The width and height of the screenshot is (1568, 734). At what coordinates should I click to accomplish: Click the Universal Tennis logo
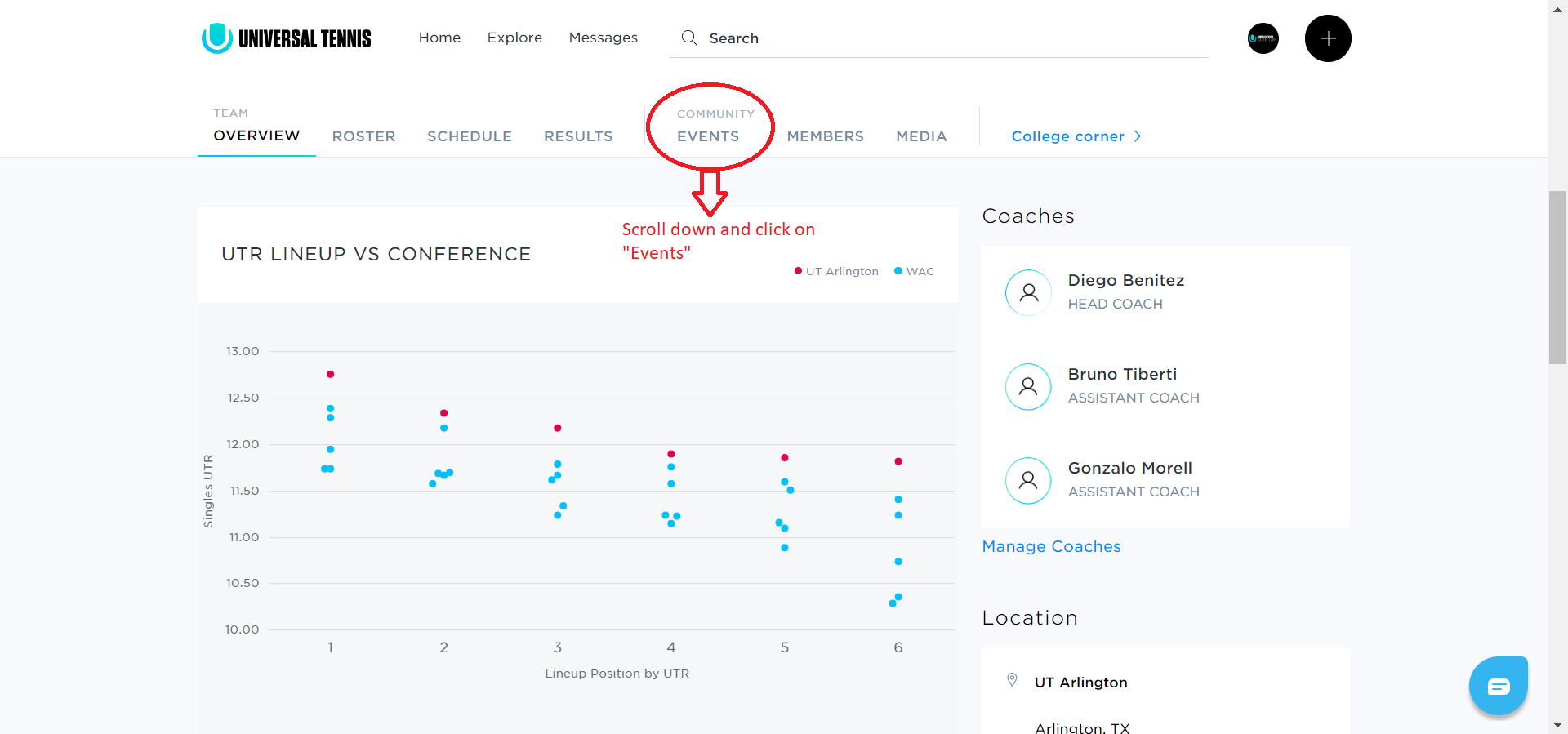point(287,38)
